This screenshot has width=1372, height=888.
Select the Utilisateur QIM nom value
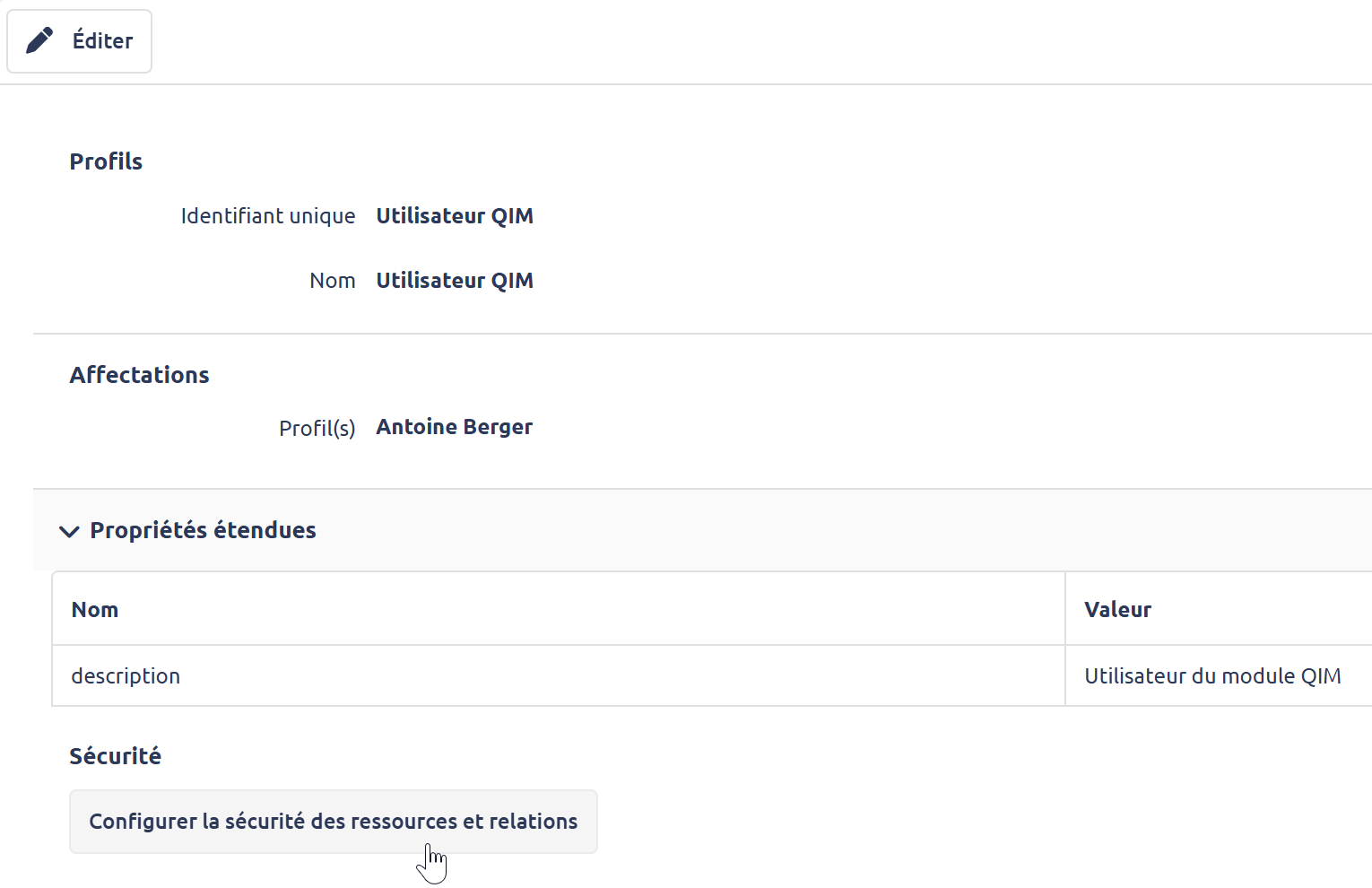click(454, 280)
